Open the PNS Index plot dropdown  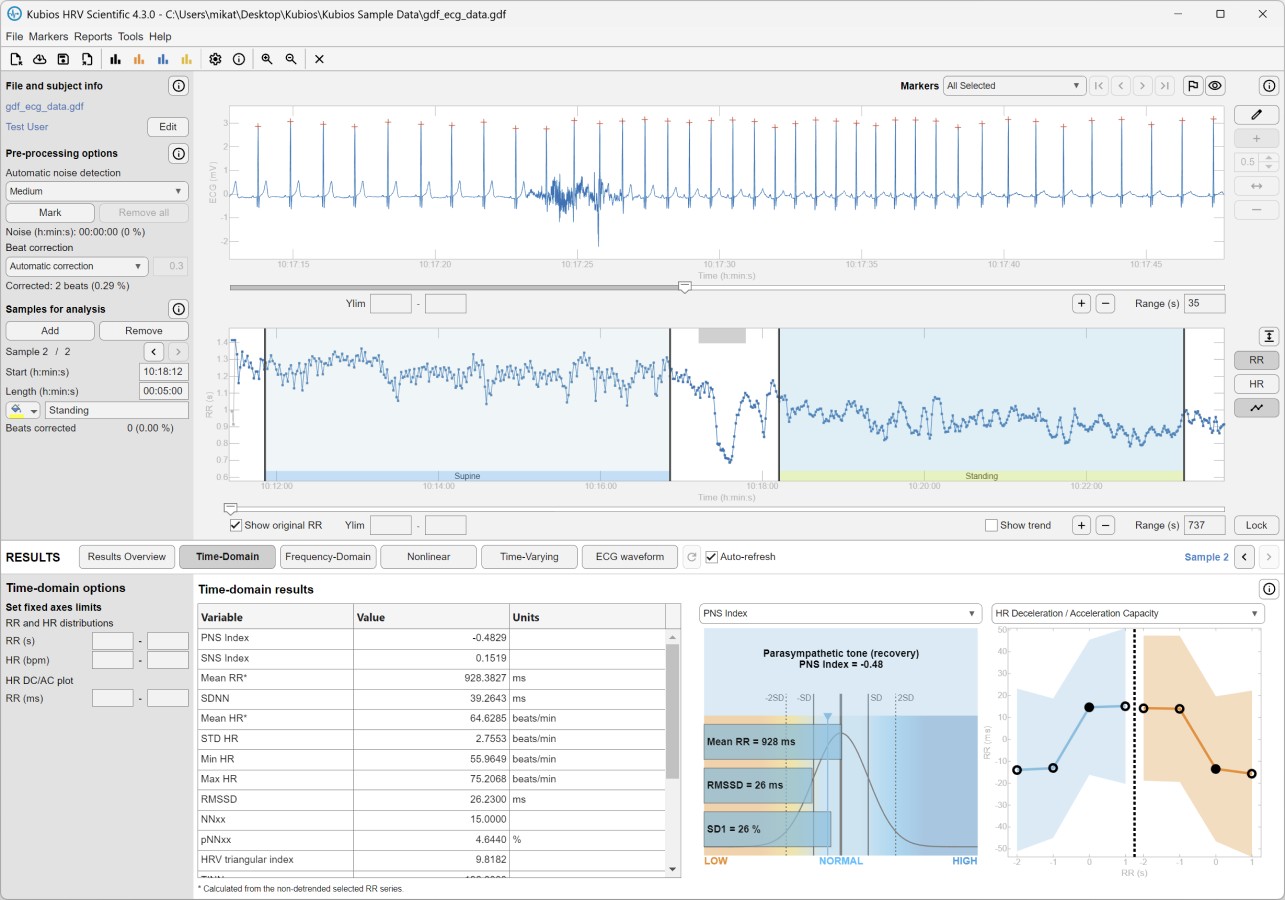(x=840, y=613)
